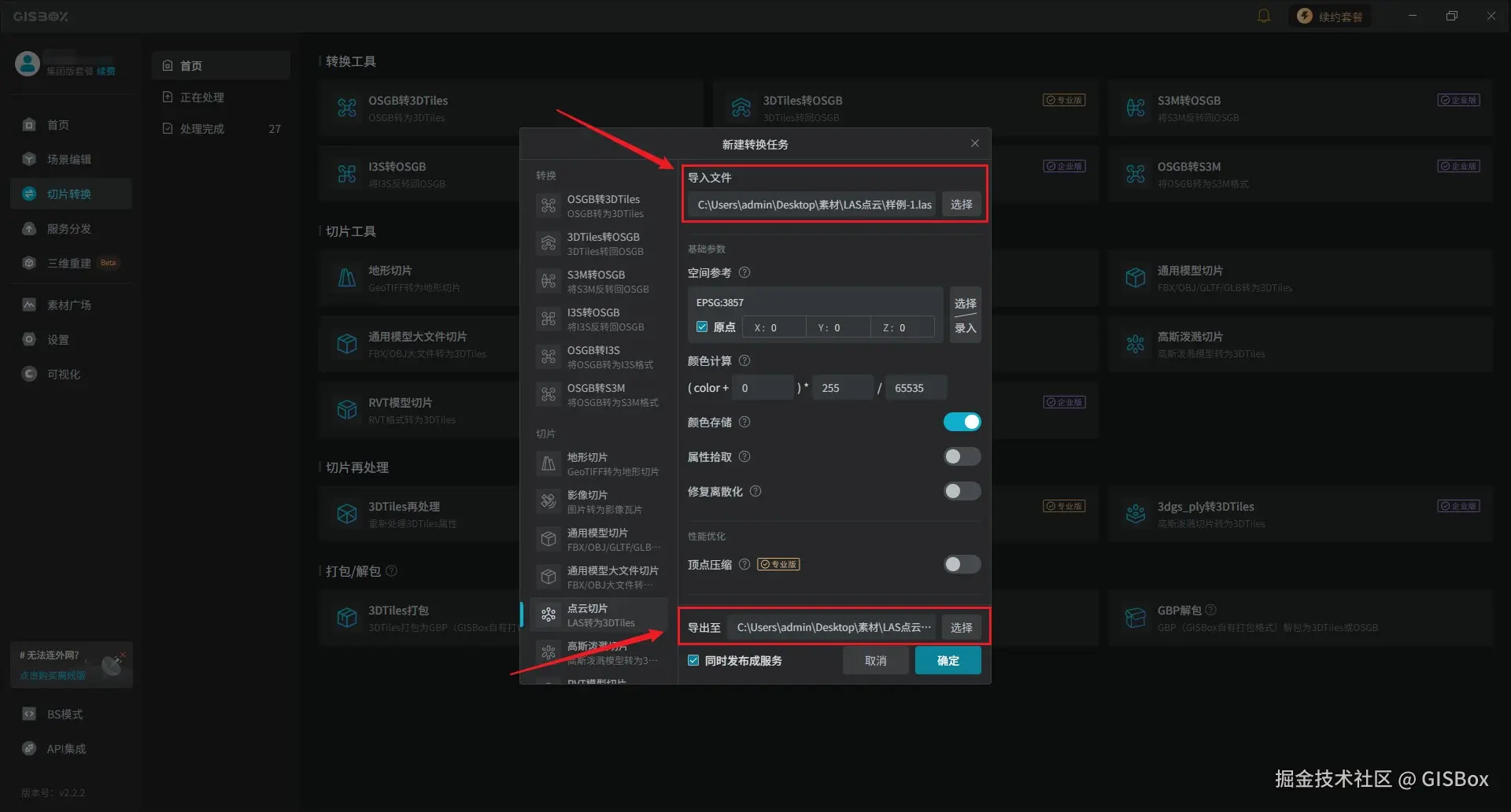Select OSGB转S3M icon in dialog list

549,394
